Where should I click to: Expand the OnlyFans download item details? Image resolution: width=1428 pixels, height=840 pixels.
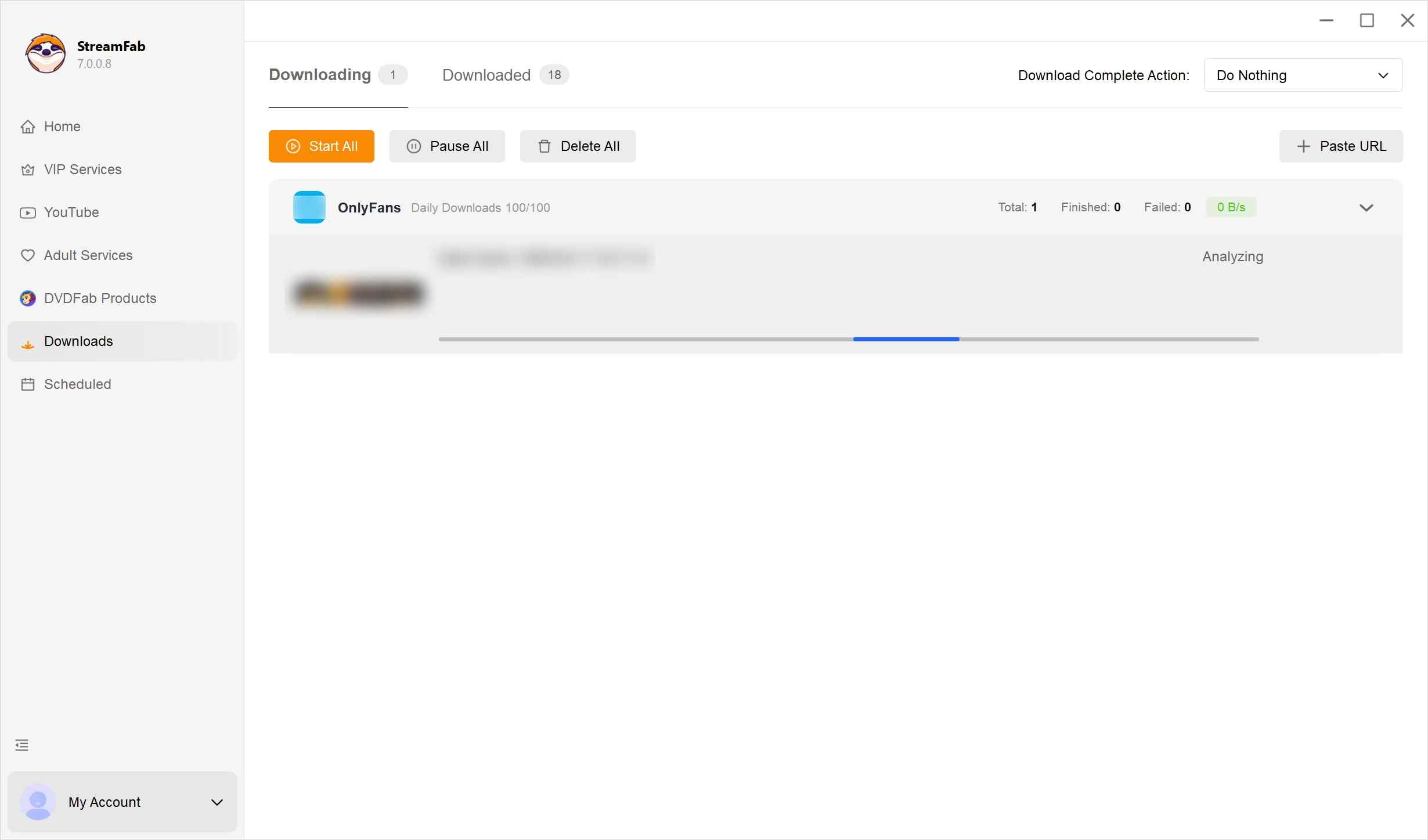point(1366,207)
